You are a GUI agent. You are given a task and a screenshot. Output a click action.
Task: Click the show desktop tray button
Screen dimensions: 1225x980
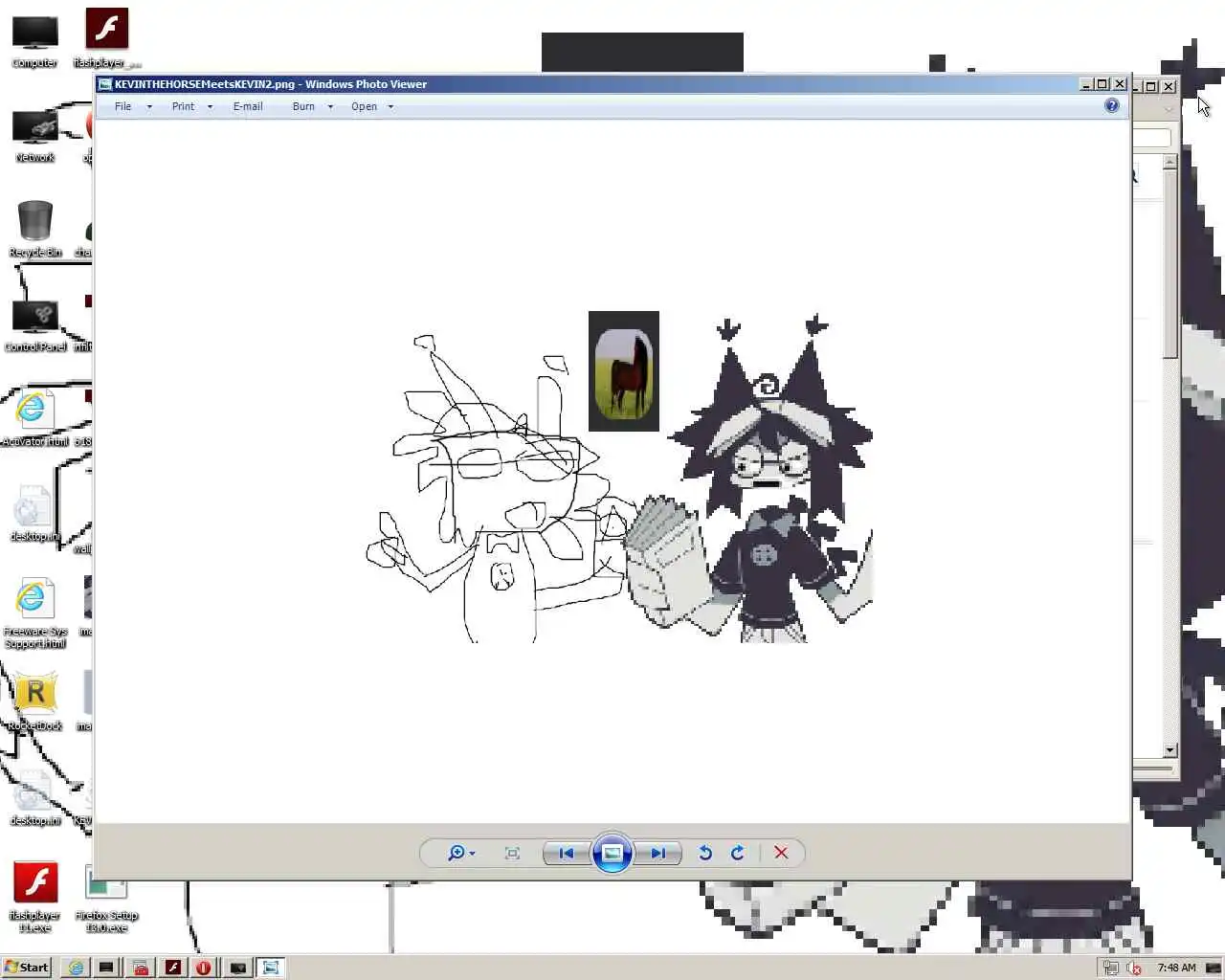(x=1214, y=968)
